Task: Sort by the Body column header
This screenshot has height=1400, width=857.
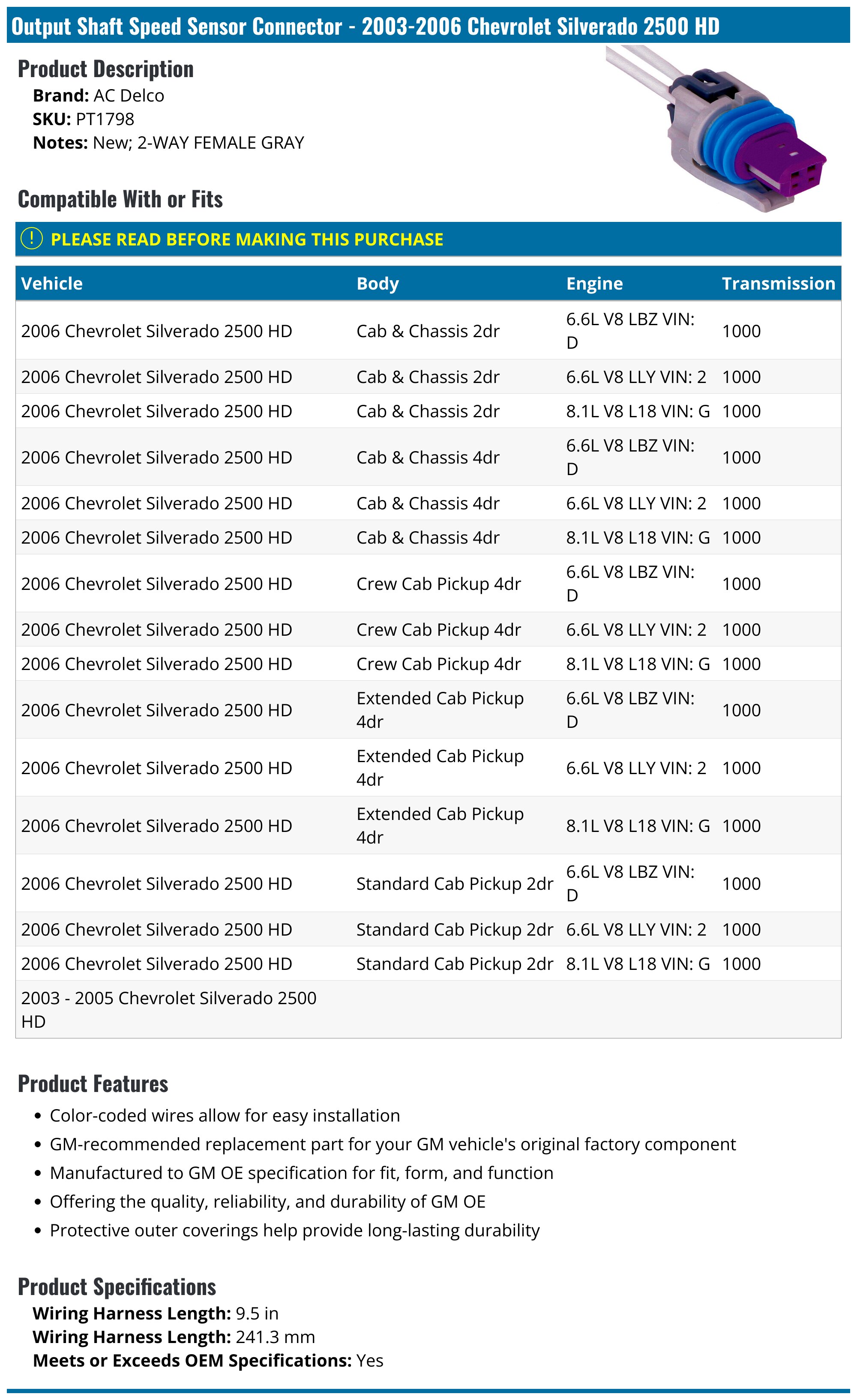Action: coord(378,284)
